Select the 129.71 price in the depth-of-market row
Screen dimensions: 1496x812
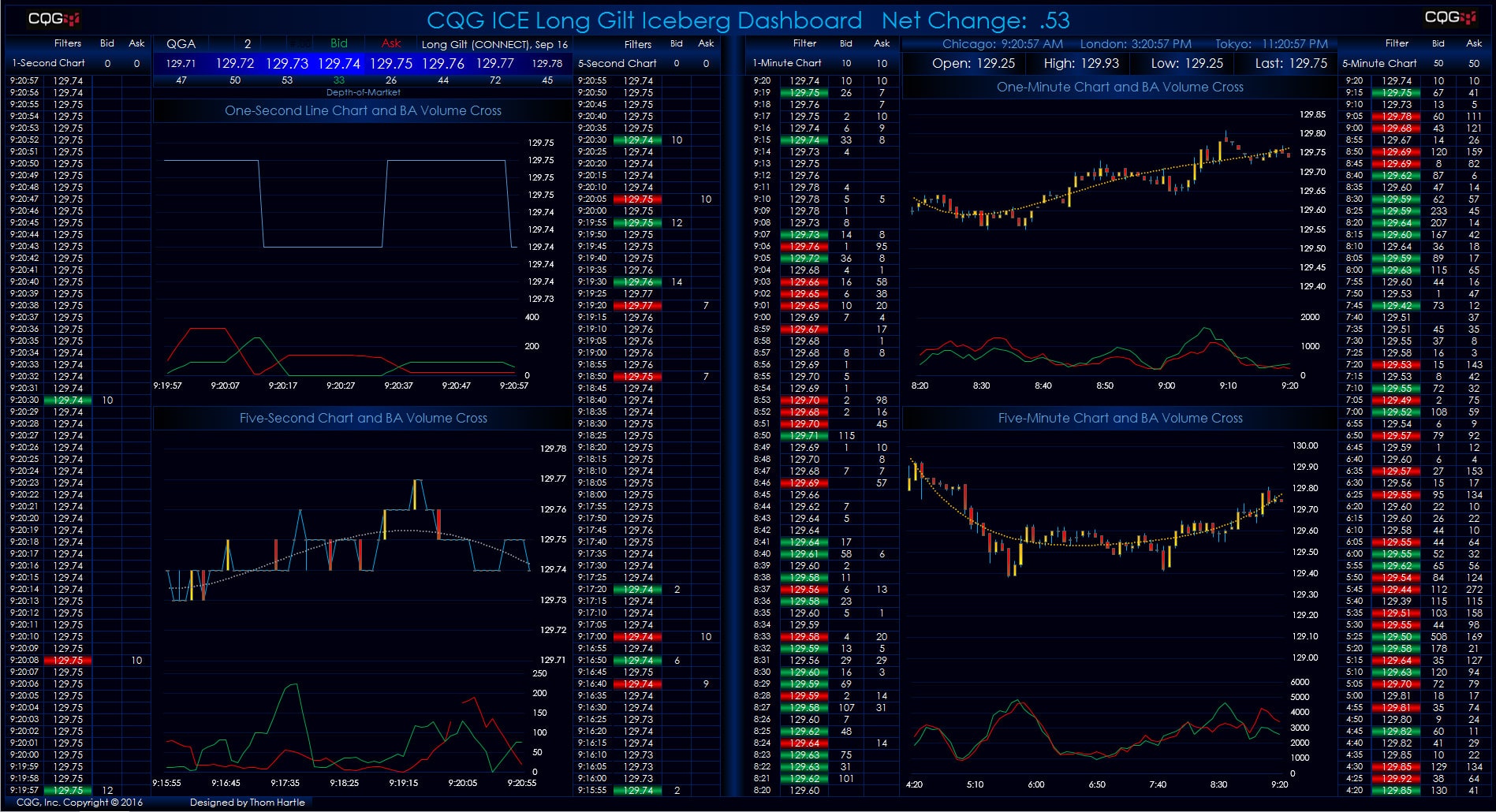click(181, 63)
